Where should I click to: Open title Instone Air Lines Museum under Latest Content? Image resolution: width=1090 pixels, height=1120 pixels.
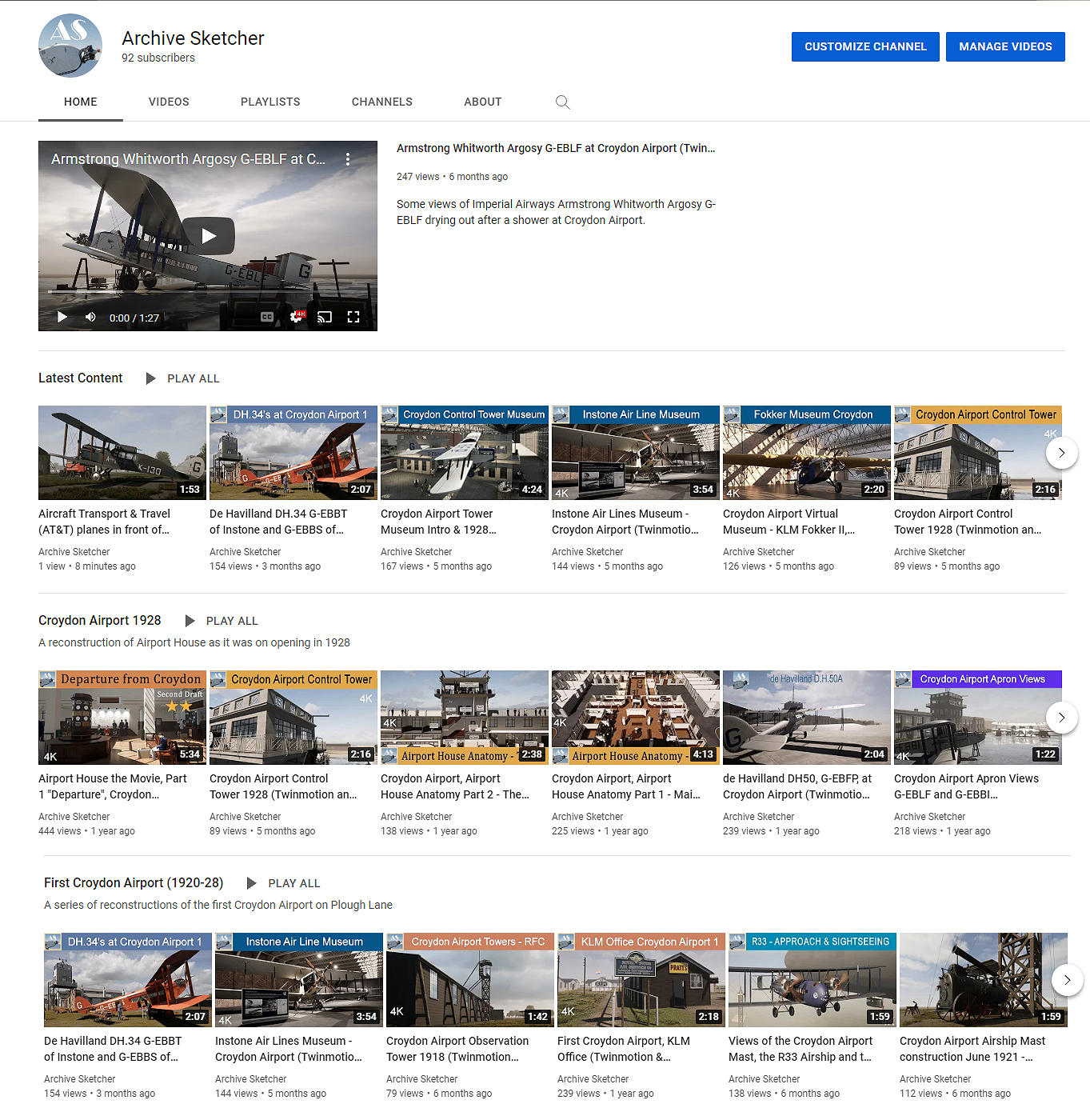625,522
